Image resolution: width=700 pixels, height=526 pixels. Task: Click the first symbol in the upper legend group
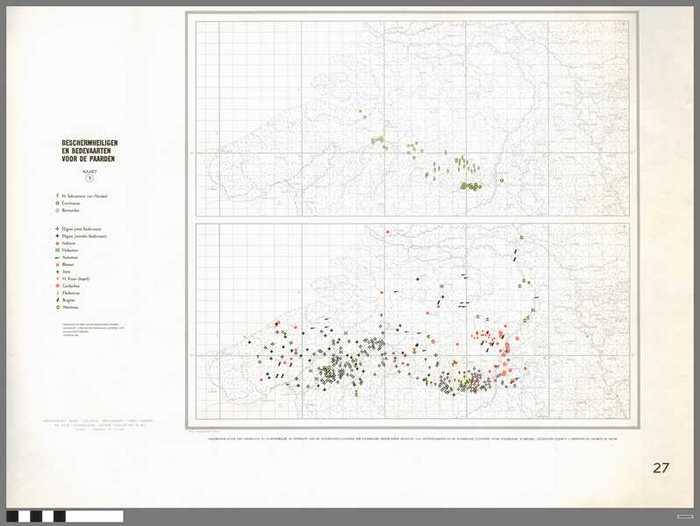pyautogui.click(x=58, y=195)
